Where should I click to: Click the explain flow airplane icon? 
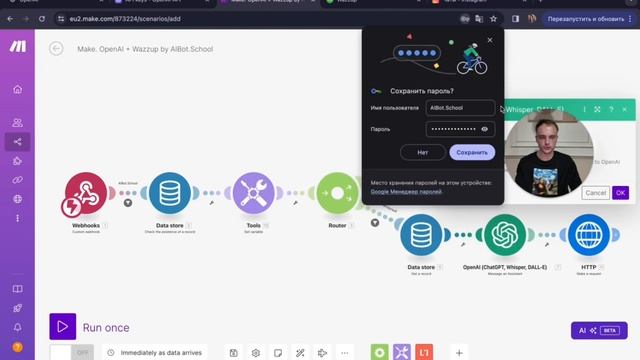point(322,353)
